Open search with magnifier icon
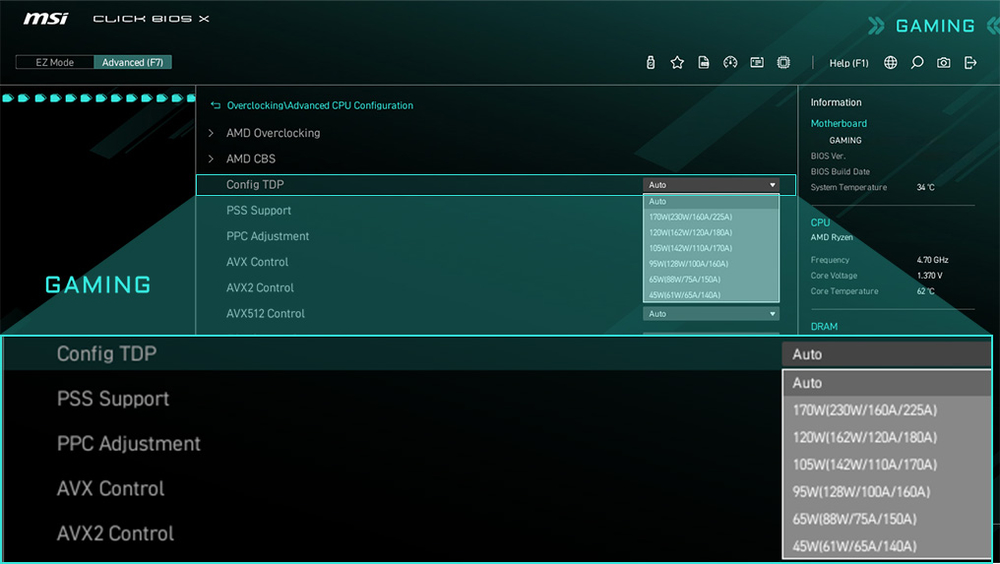Viewport: 1000px width, 564px height. [917, 63]
